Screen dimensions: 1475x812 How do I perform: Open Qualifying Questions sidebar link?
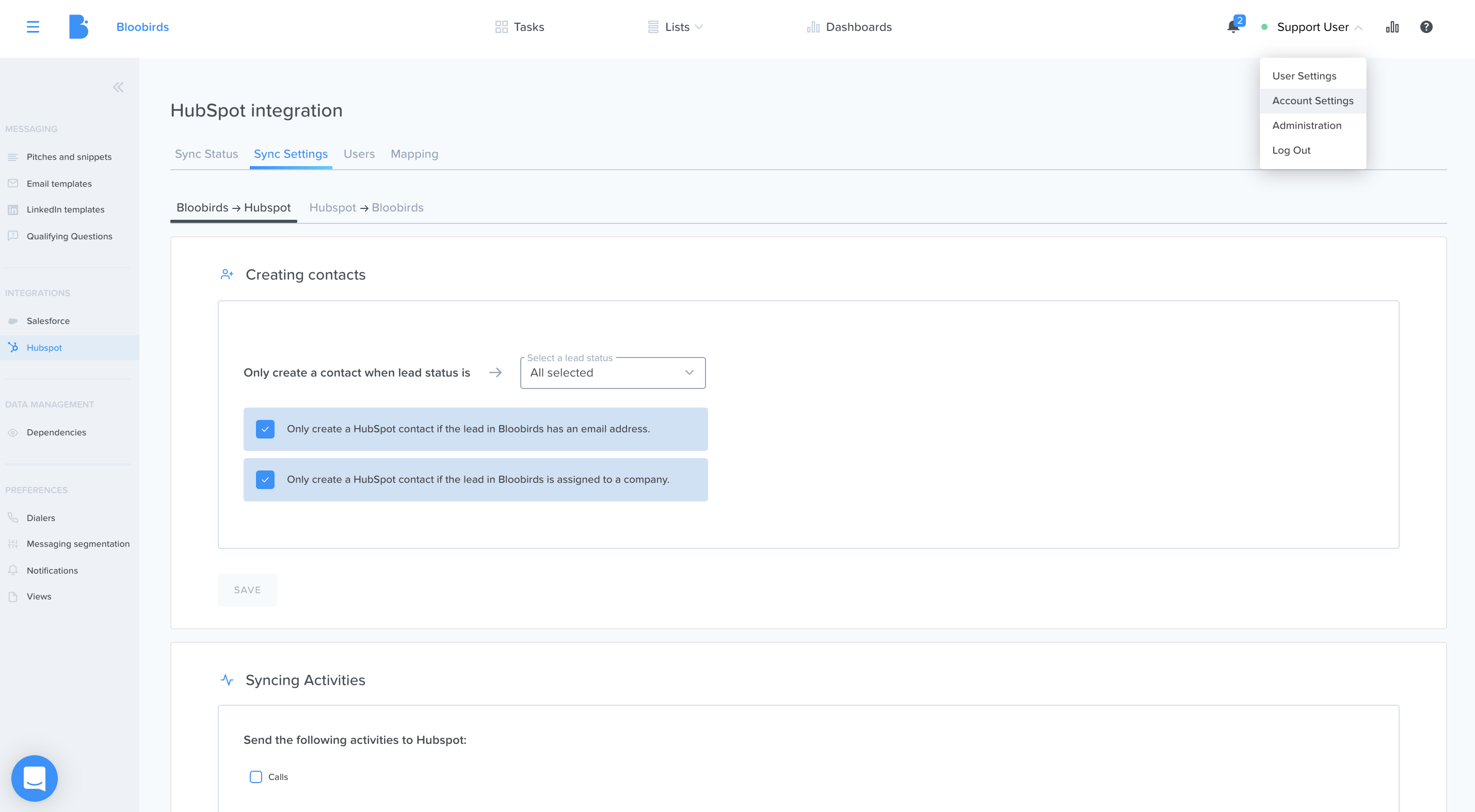[69, 236]
